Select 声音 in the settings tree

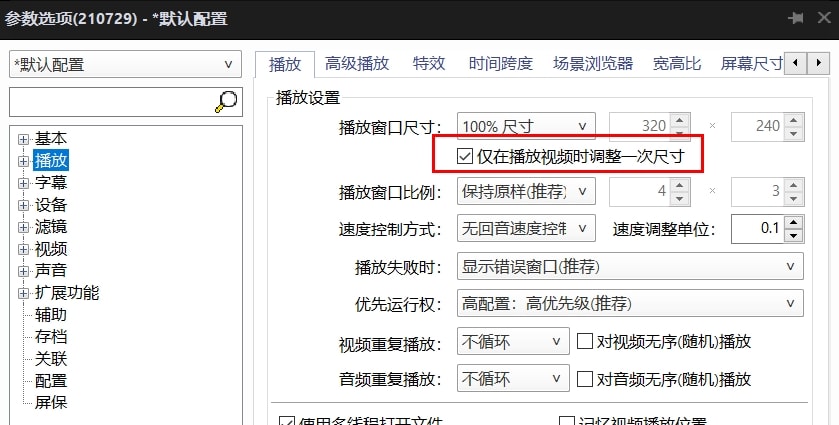click(51, 270)
